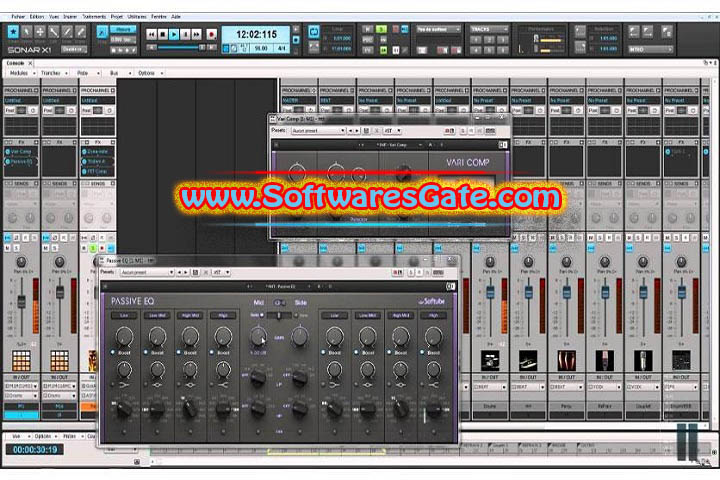
Task: Click the Set Loop Points to selection icon
Action: click(314, 46)
